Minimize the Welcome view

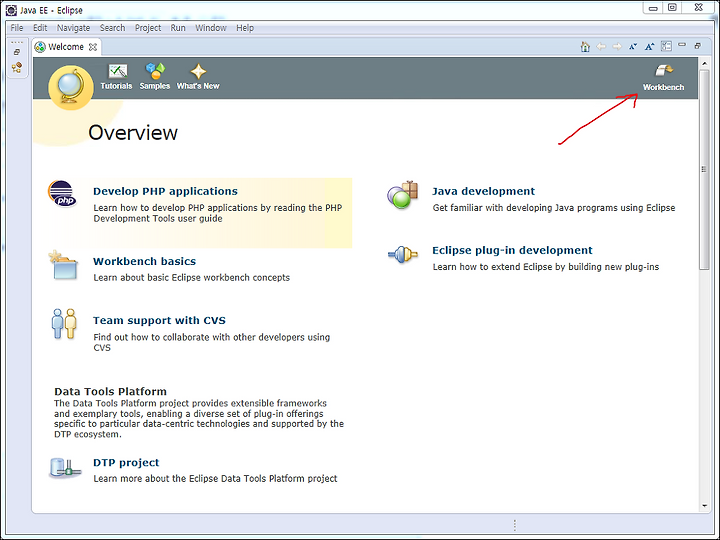click(x=682, y=45)
